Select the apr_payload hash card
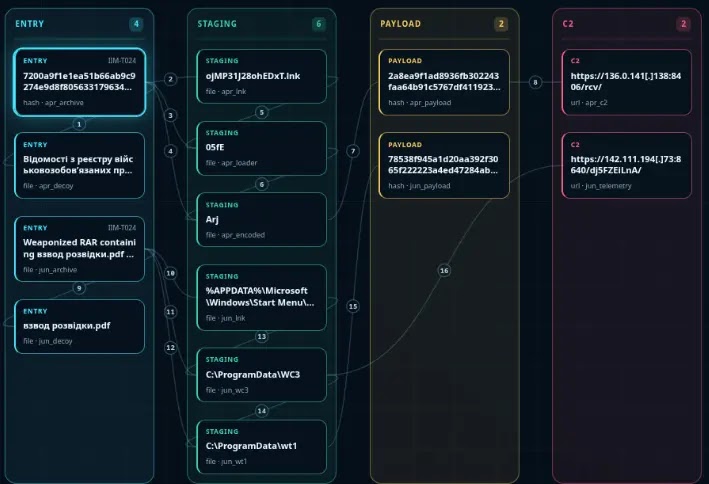Viewport: 709px width, 484px height. pos(444,82)
